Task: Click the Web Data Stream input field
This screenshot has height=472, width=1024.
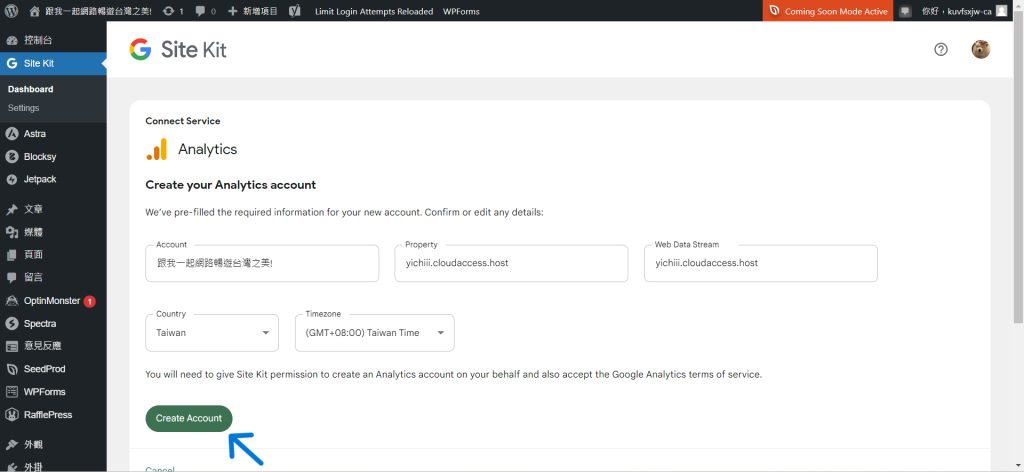Action: point(761,263)
